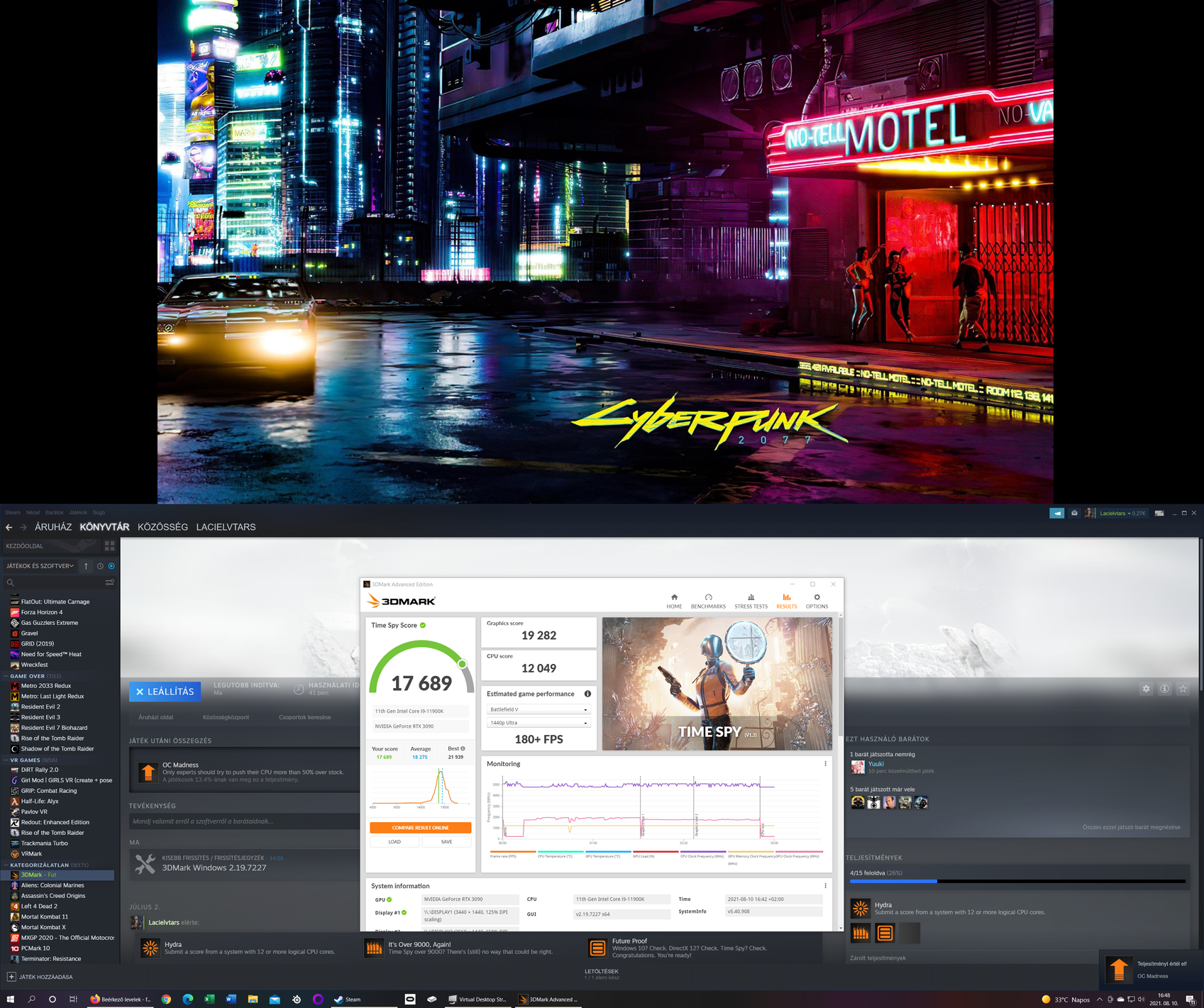Open Excel from the Windows taskbar
This screenshot has width=1204, height=1008.
(x=209, y=999)
